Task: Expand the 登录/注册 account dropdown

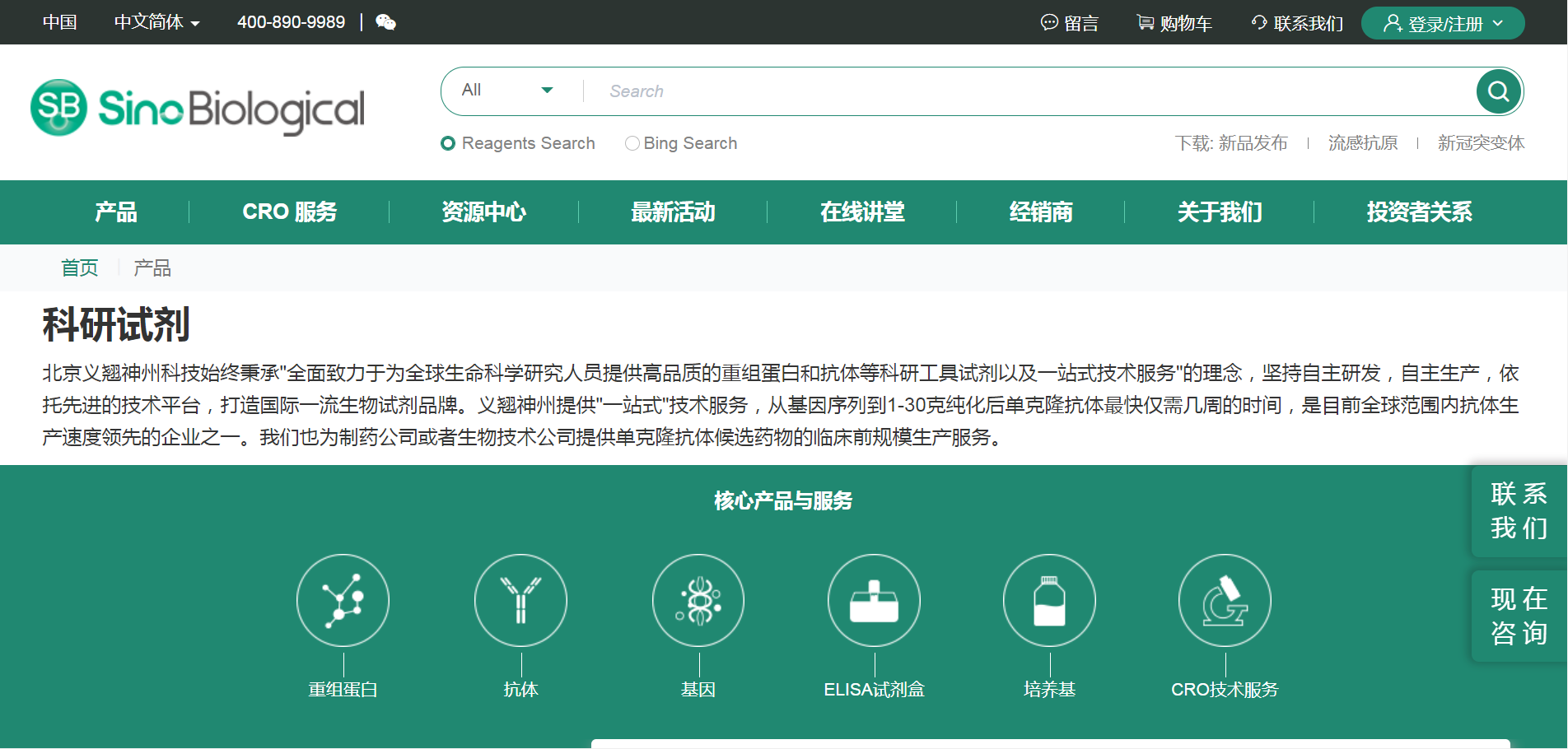Action: [1443, 23]
